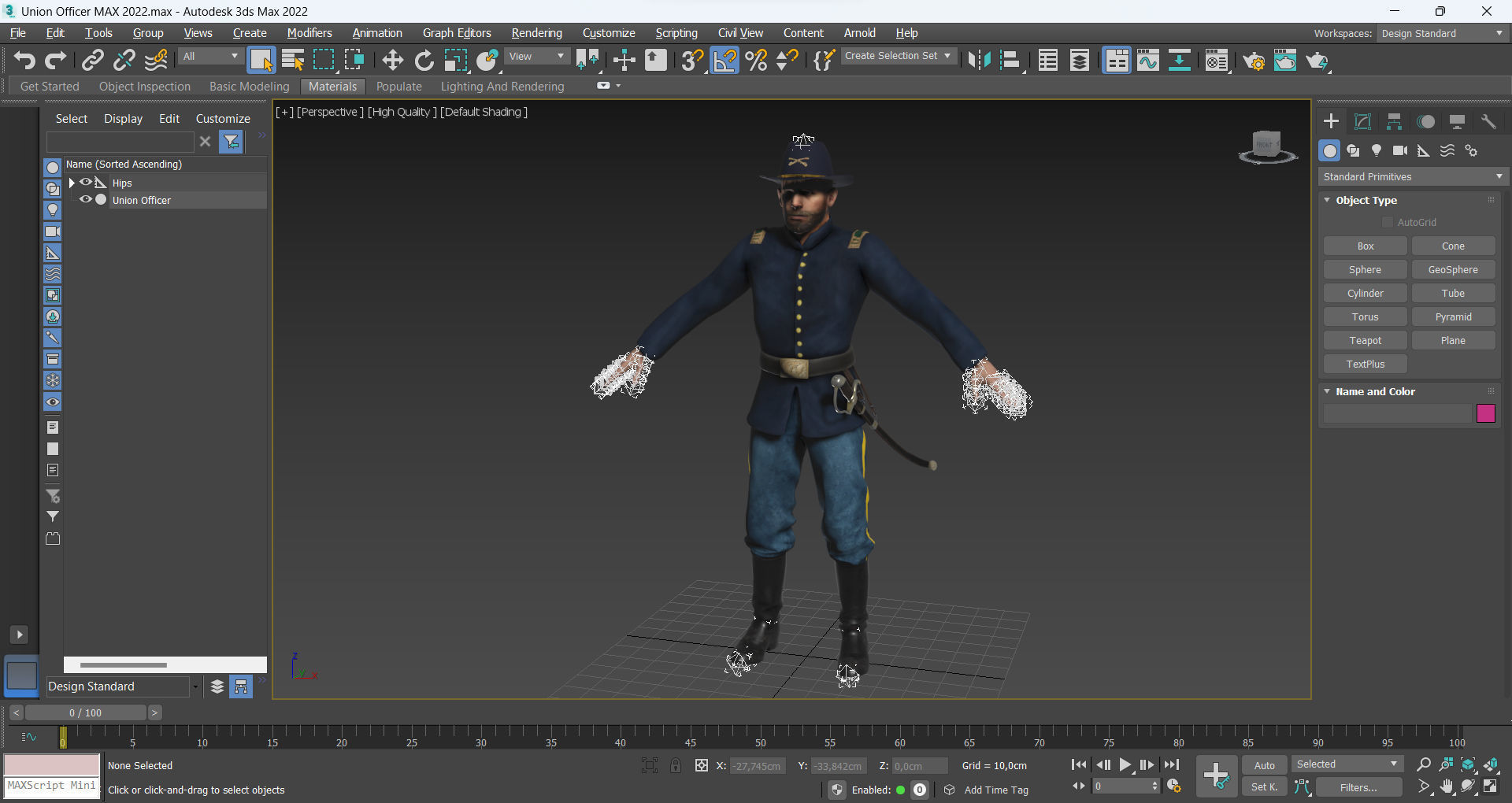Open the Modifiers menu

tap(309, 33)
